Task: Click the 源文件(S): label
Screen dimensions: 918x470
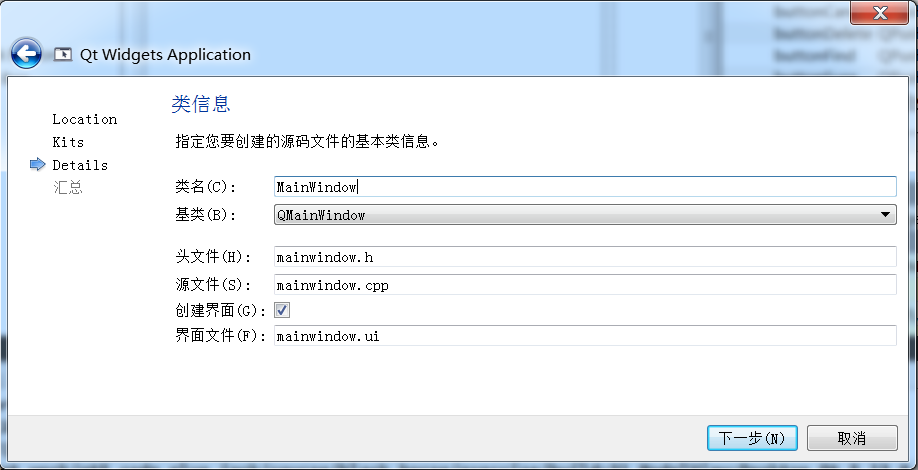Action: click(213, 285)
